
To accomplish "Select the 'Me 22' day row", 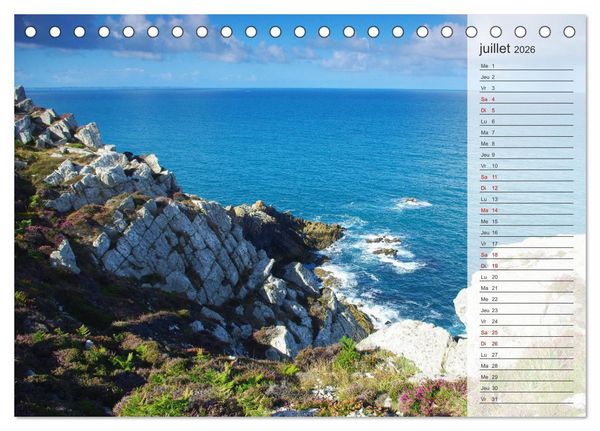I will [x=527, y=299].
